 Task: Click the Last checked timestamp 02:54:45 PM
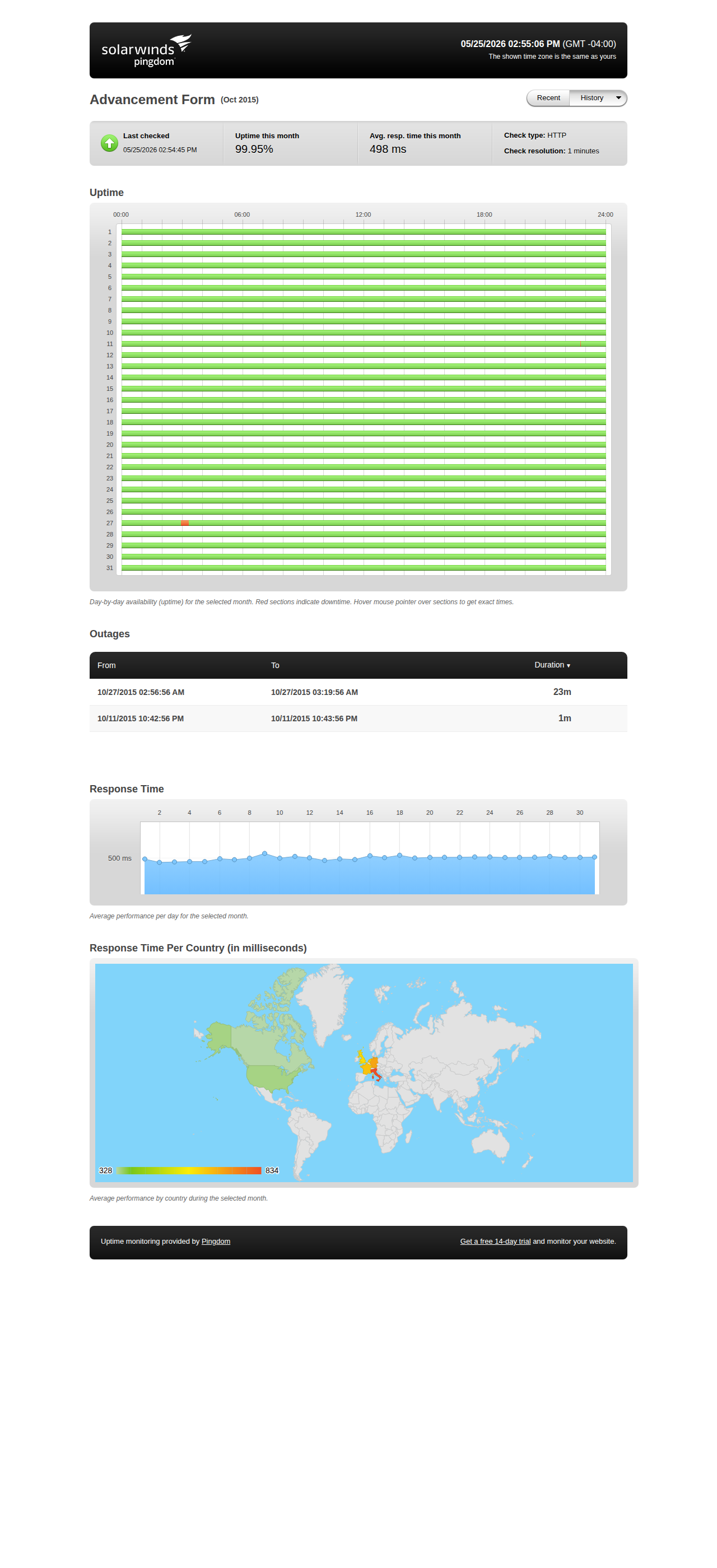click(x=160, y=150)
